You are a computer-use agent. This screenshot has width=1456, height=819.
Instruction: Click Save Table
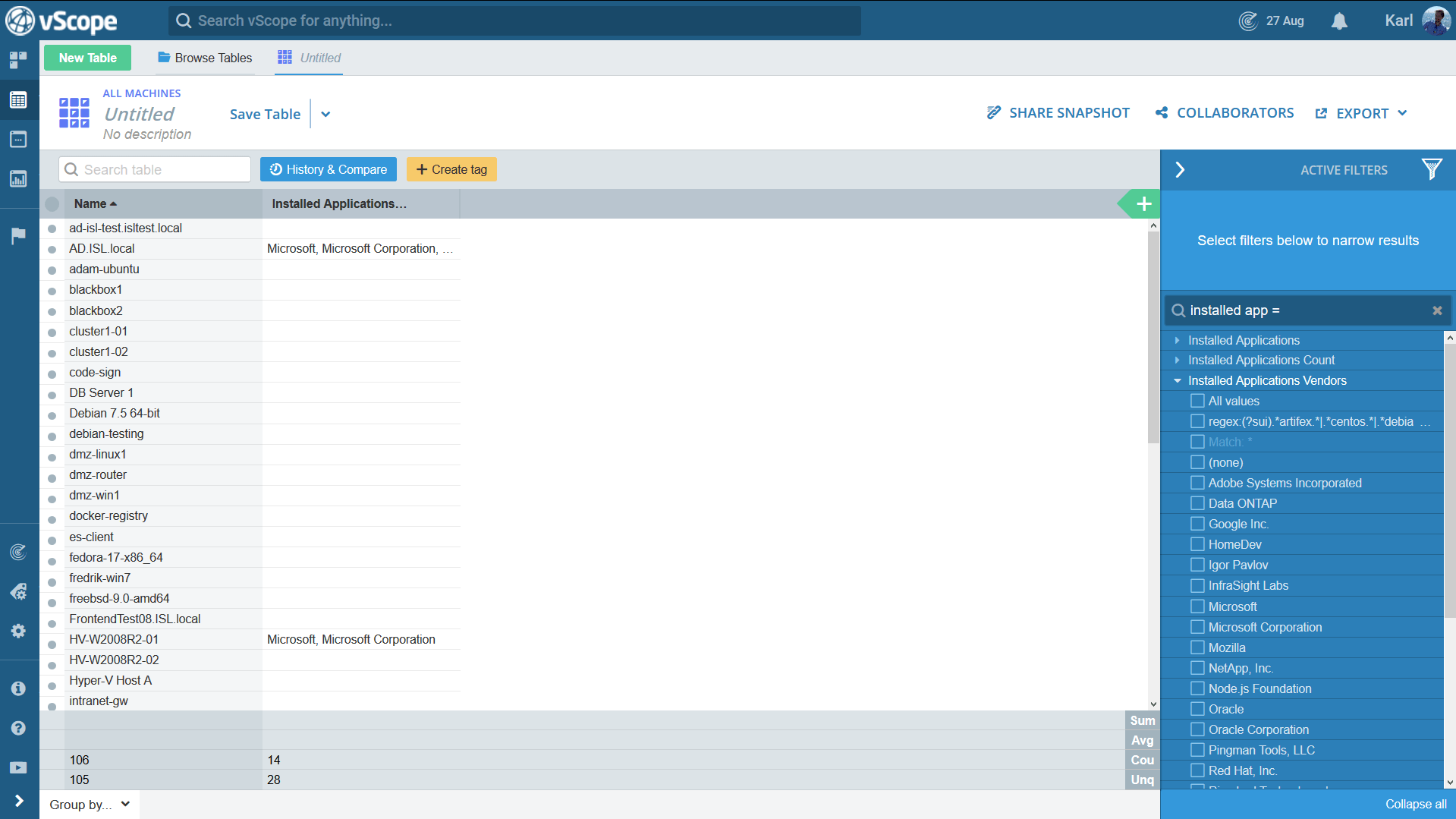(265, 115)
